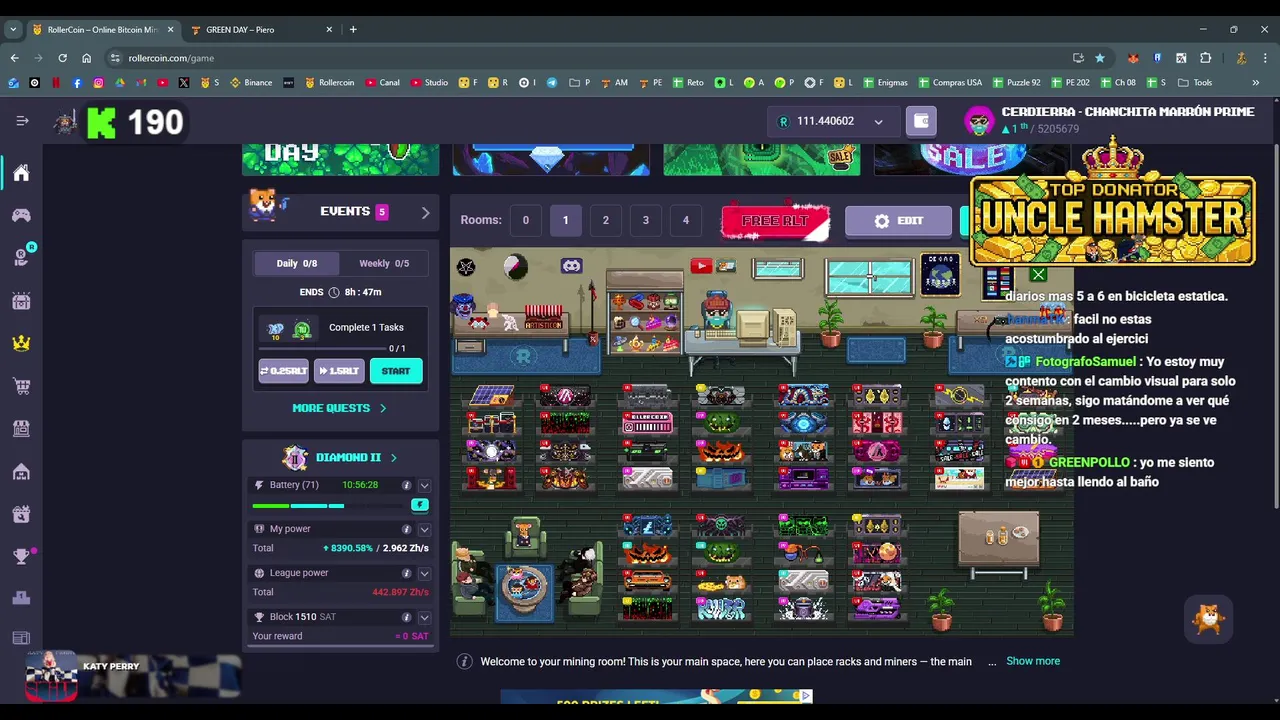Open the Chrome tab search dropdown
The width and height of the screenshot is (1280, 720).
click(13, 29)
